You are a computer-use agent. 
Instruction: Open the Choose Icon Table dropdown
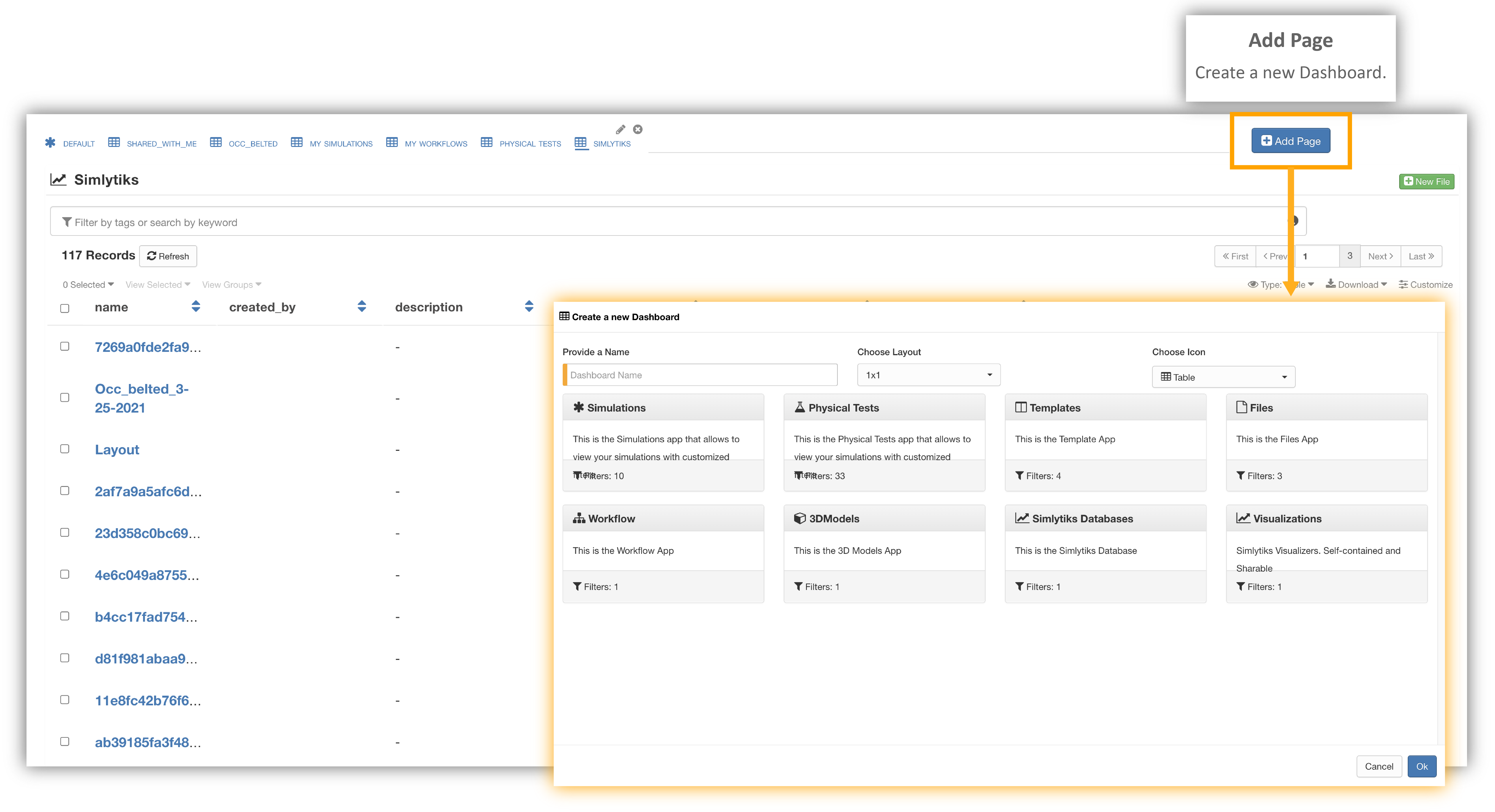[1223, 377]
